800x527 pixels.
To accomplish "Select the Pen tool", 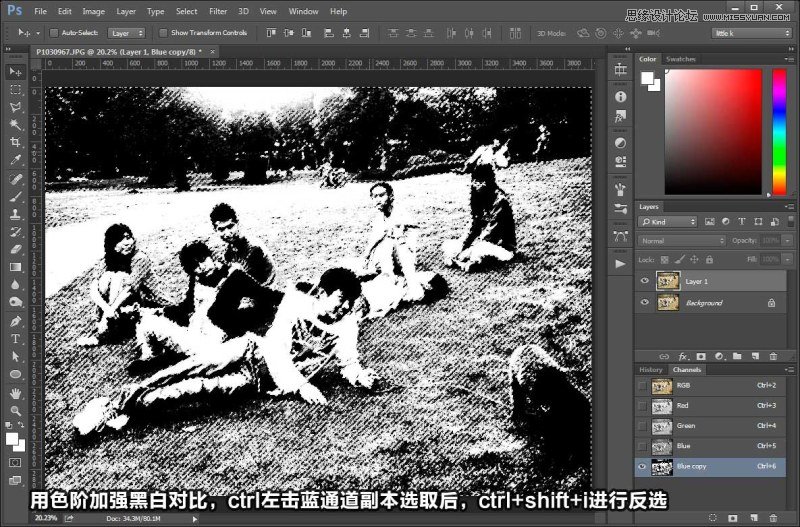I will (x=15, y=321).
